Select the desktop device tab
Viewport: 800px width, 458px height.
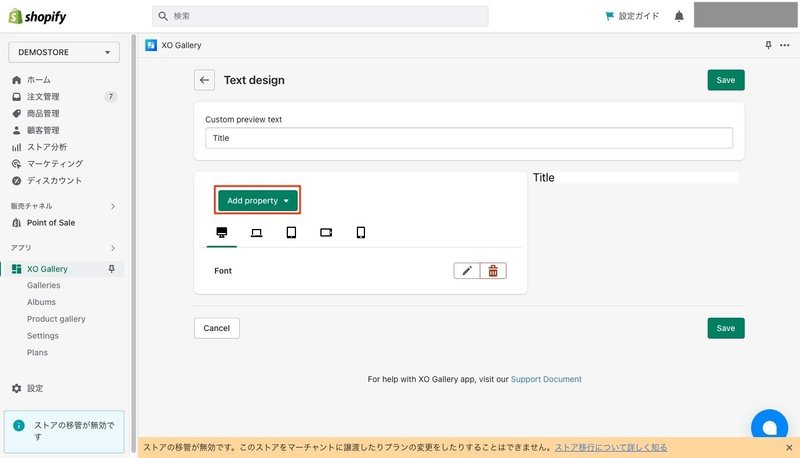(x=222, y=233)
